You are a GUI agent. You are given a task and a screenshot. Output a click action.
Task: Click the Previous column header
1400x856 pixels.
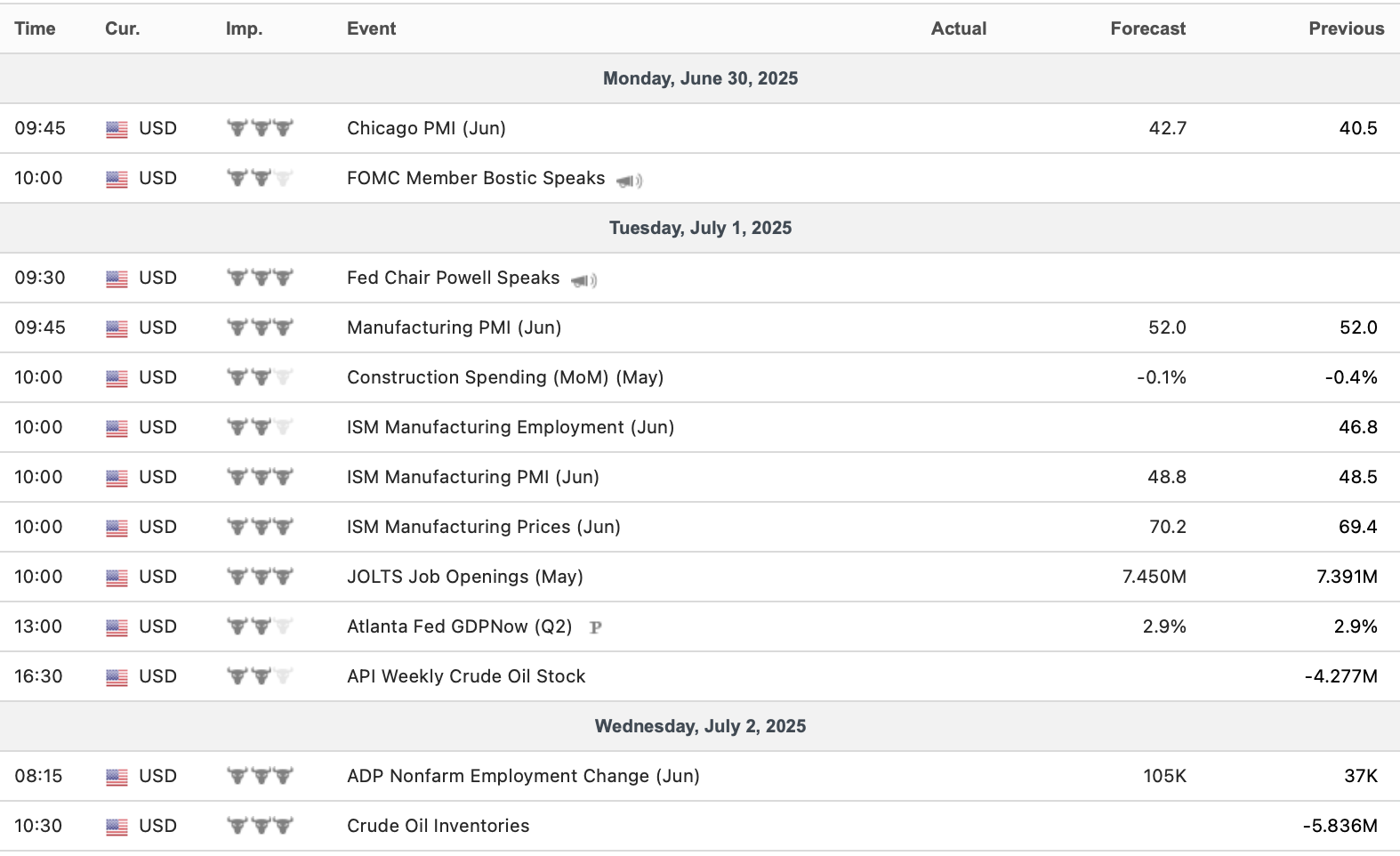tap(1346, 28)
